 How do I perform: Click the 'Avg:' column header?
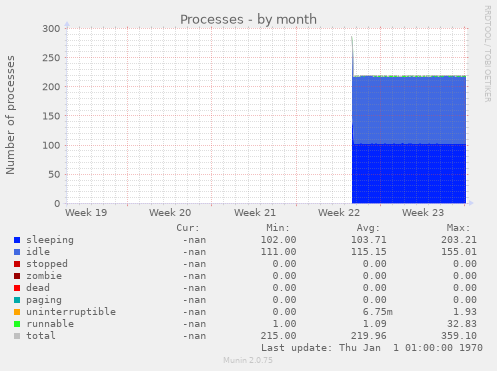click(368, 228)
